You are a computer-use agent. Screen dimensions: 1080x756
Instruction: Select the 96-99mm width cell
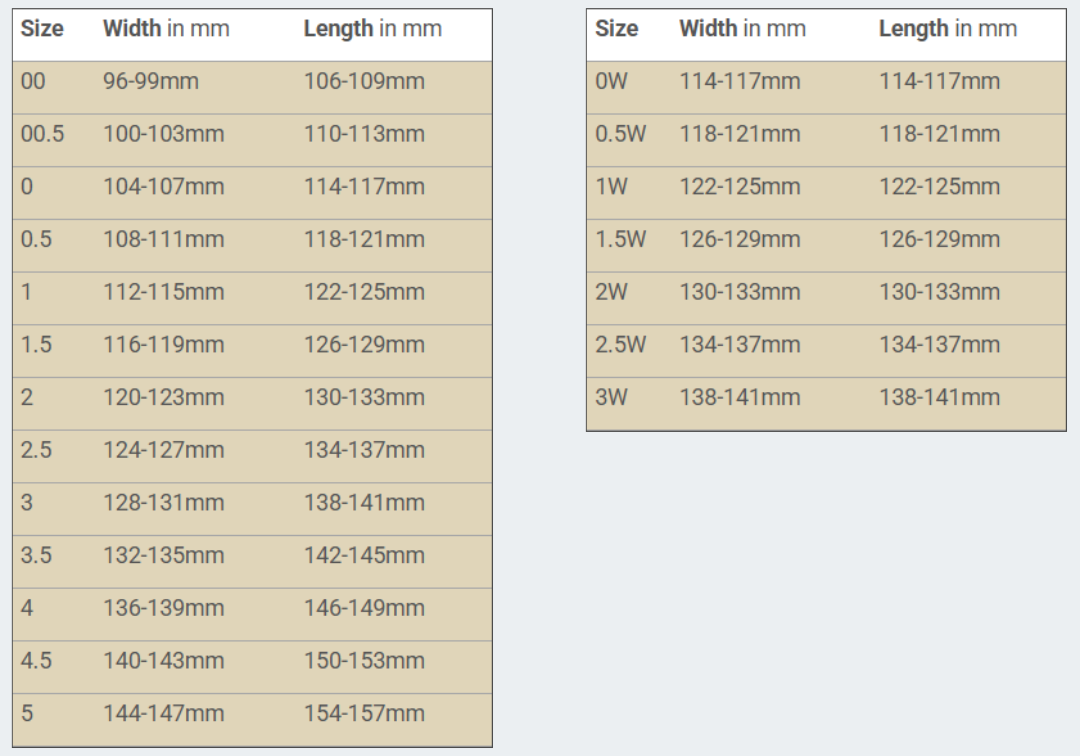[x=151, y=82]
